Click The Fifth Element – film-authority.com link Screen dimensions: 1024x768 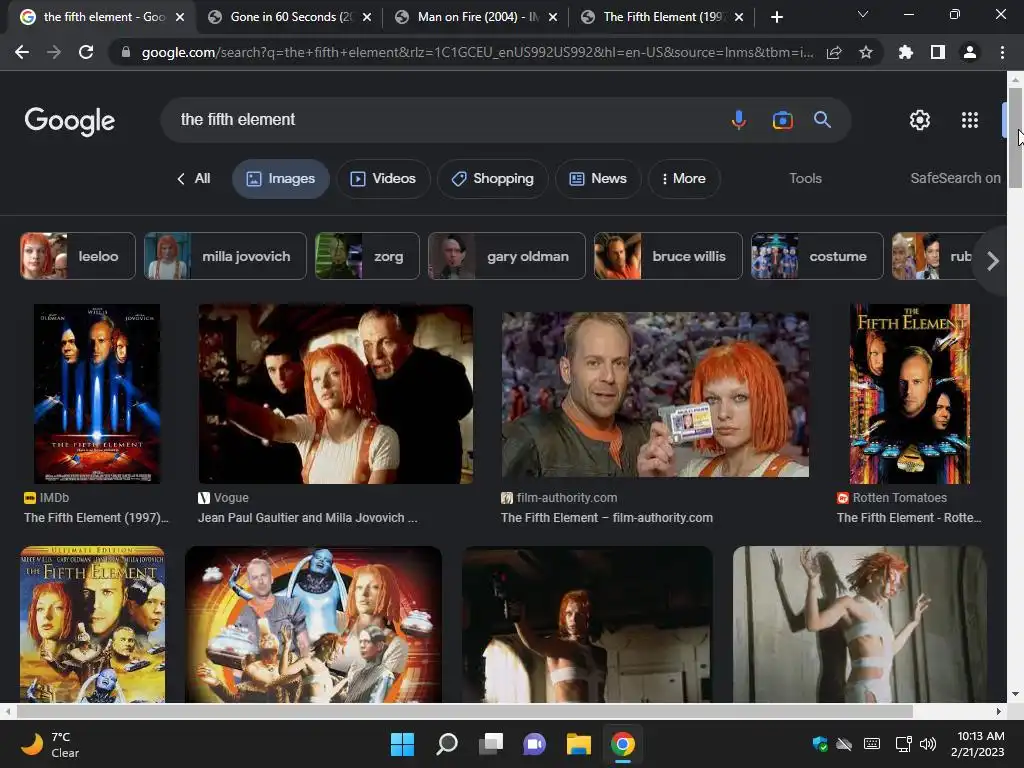pos(607,518)
